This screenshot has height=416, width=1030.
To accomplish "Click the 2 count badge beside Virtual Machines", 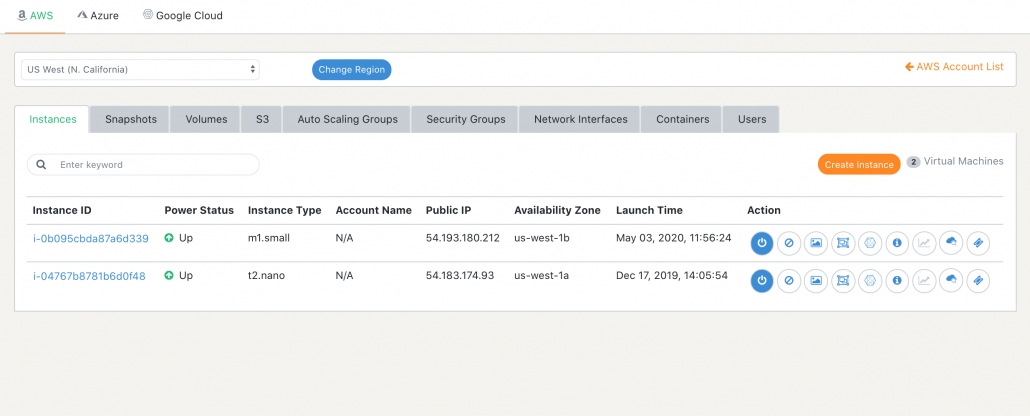I will point(913,162).
